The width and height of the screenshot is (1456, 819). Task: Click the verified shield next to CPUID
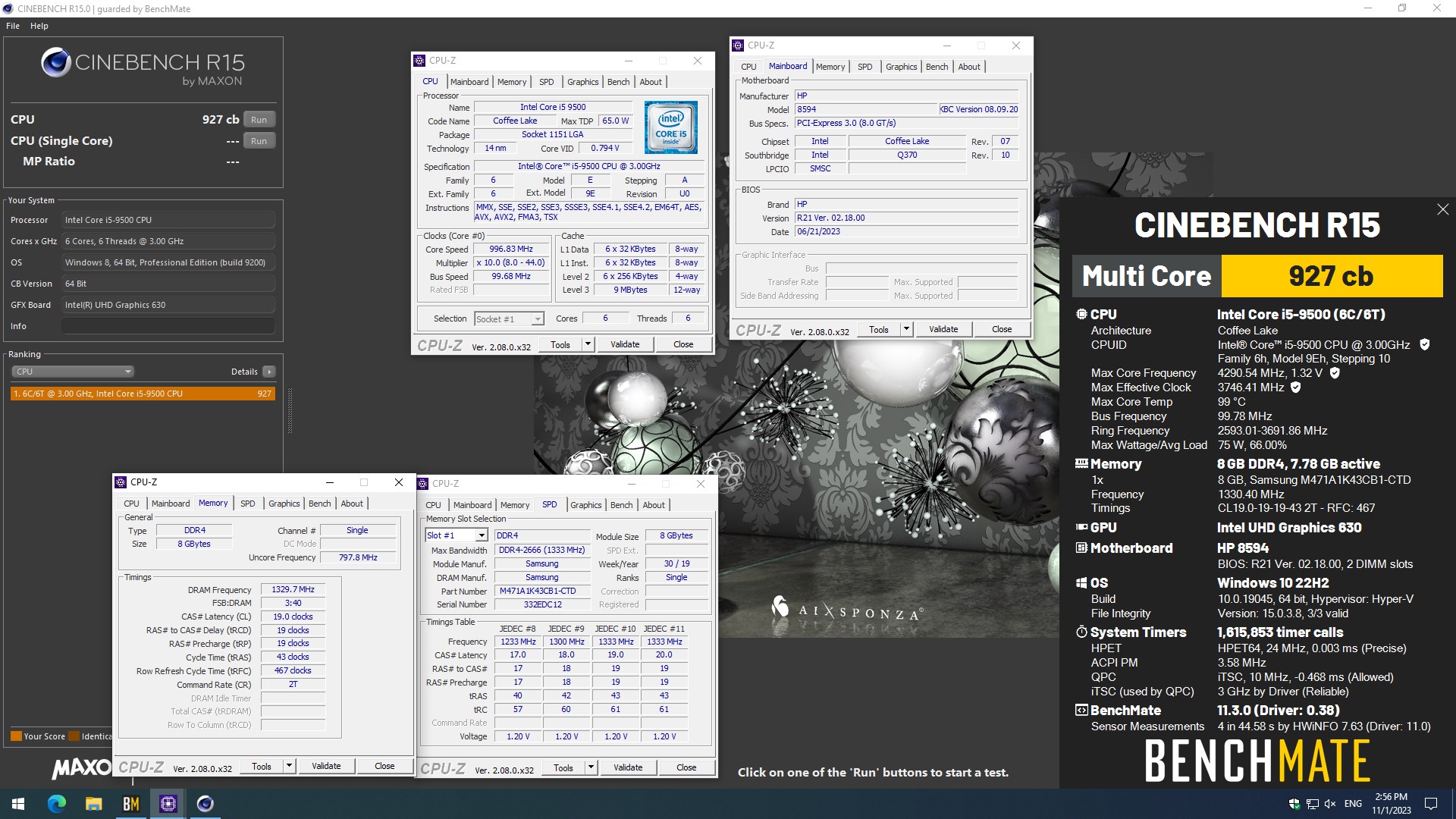[x=1424, y=344]
